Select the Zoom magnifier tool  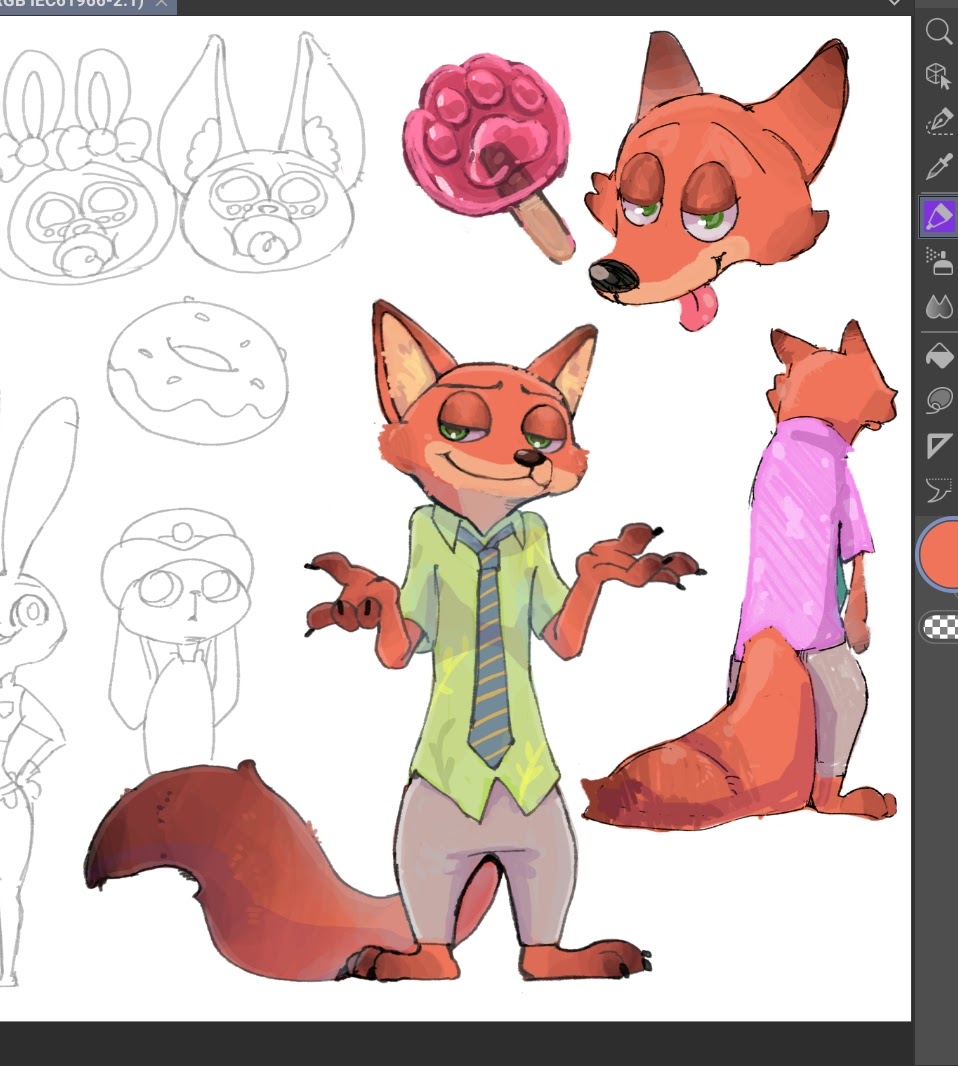[x=939, y=31]
